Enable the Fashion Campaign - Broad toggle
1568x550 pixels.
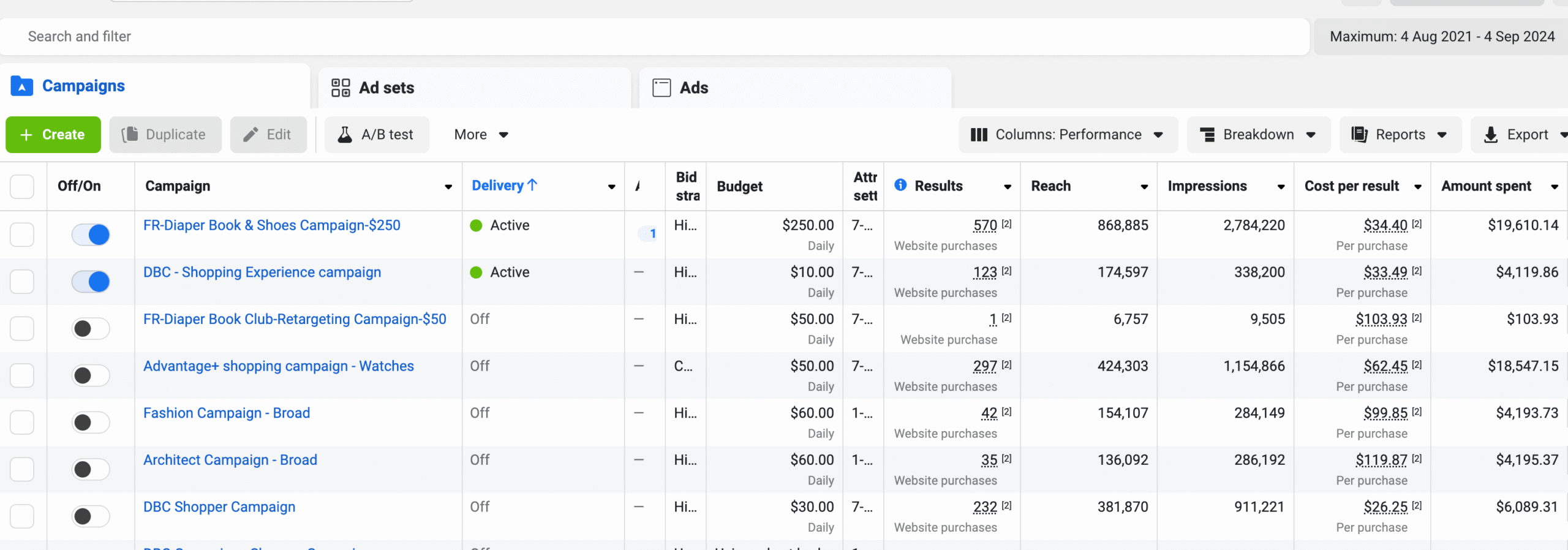91,423
